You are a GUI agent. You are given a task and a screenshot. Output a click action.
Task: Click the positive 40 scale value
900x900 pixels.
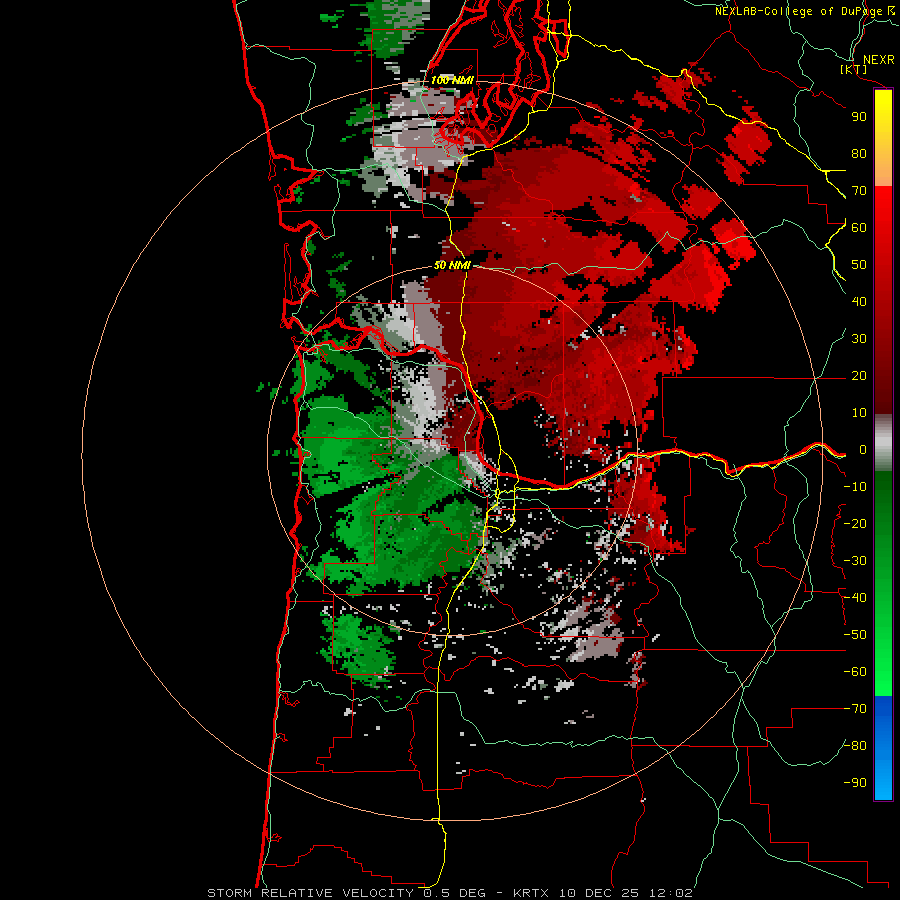(x=859, y=302)
